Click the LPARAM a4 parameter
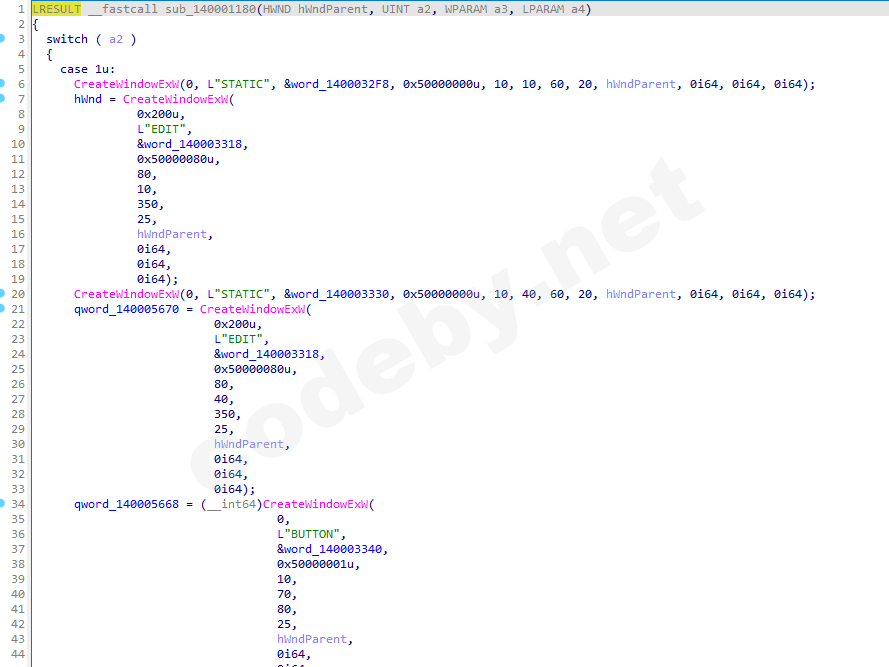The height and width of the screenshot is (667, 889). point(553,9)
